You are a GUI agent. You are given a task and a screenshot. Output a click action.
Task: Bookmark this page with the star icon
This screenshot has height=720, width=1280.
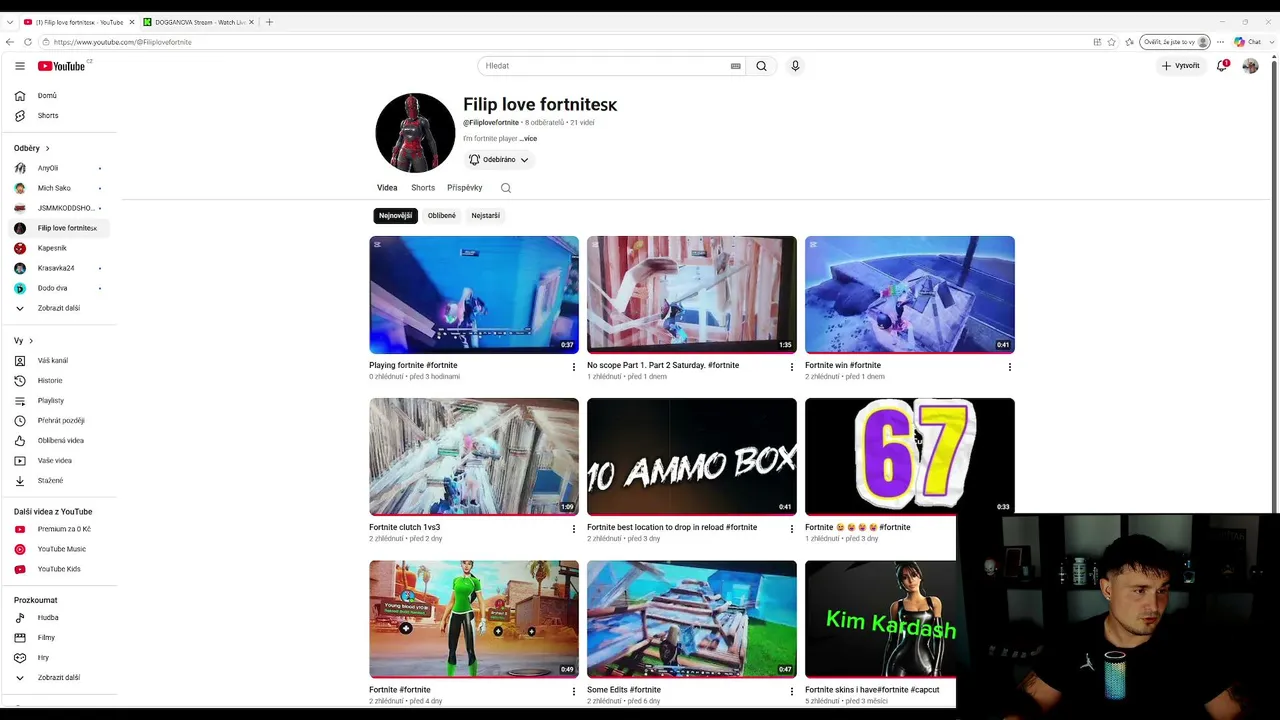[1111, 42]
